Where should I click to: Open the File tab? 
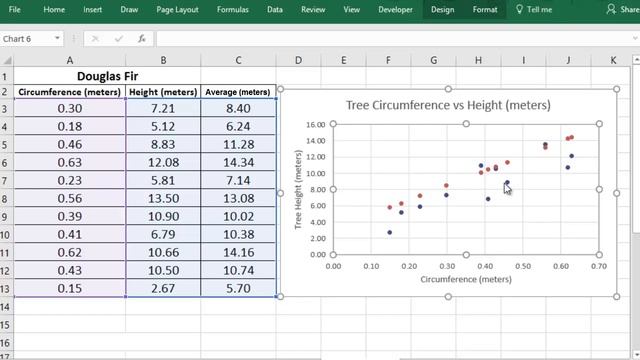pos(14,9)
